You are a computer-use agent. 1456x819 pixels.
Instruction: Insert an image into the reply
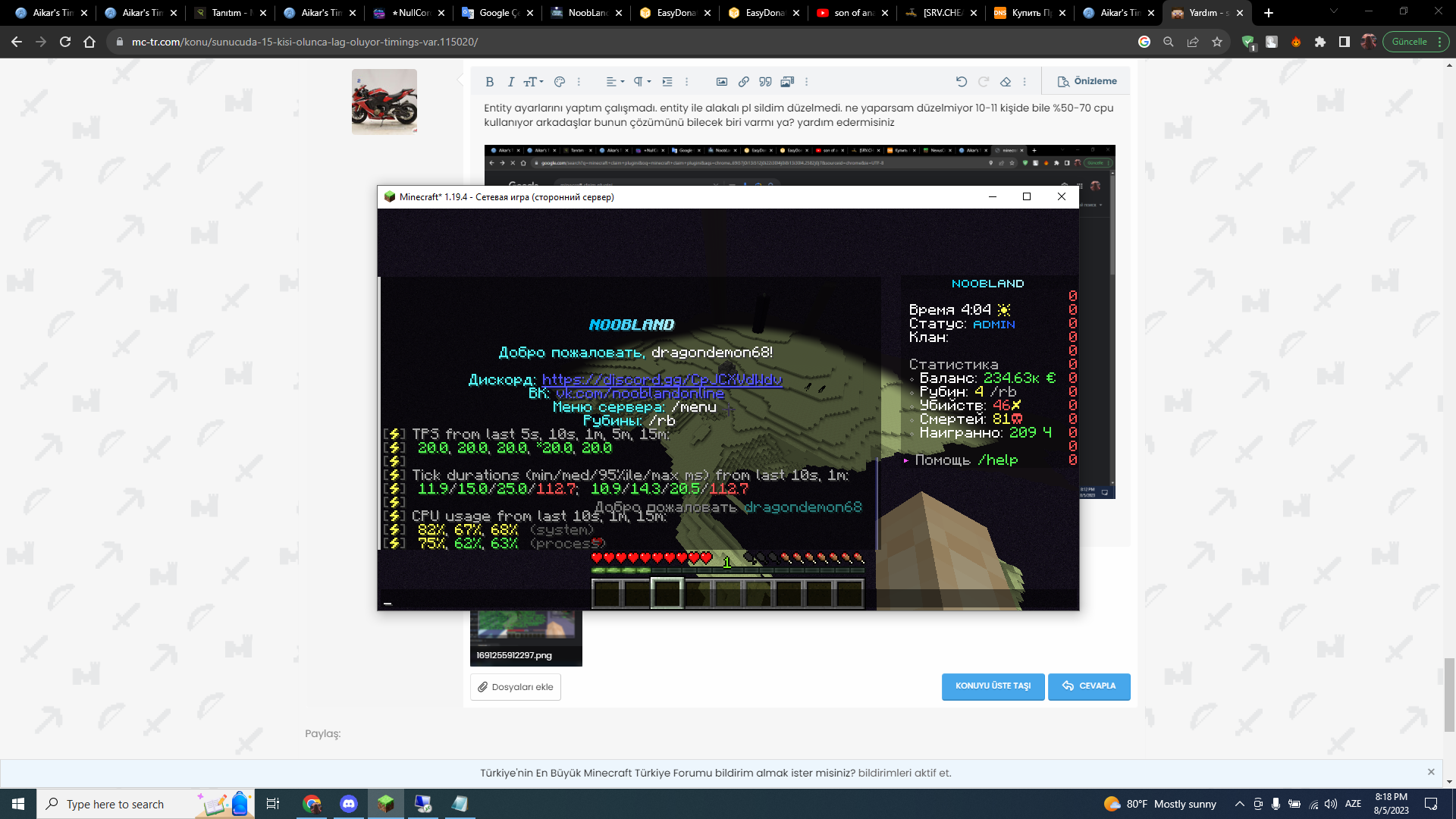[722, 82]
